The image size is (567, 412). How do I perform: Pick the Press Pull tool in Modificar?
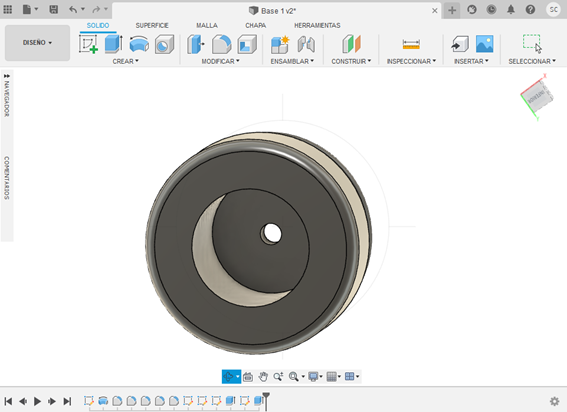pos(196,44)
